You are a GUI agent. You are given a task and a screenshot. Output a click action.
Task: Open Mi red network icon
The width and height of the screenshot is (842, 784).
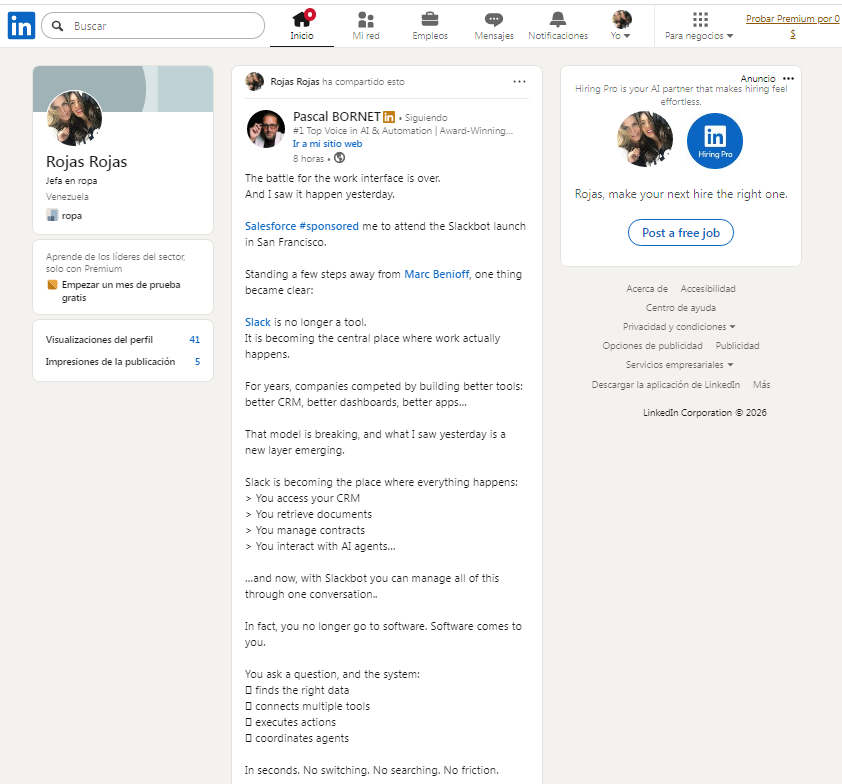coord(366,20)
